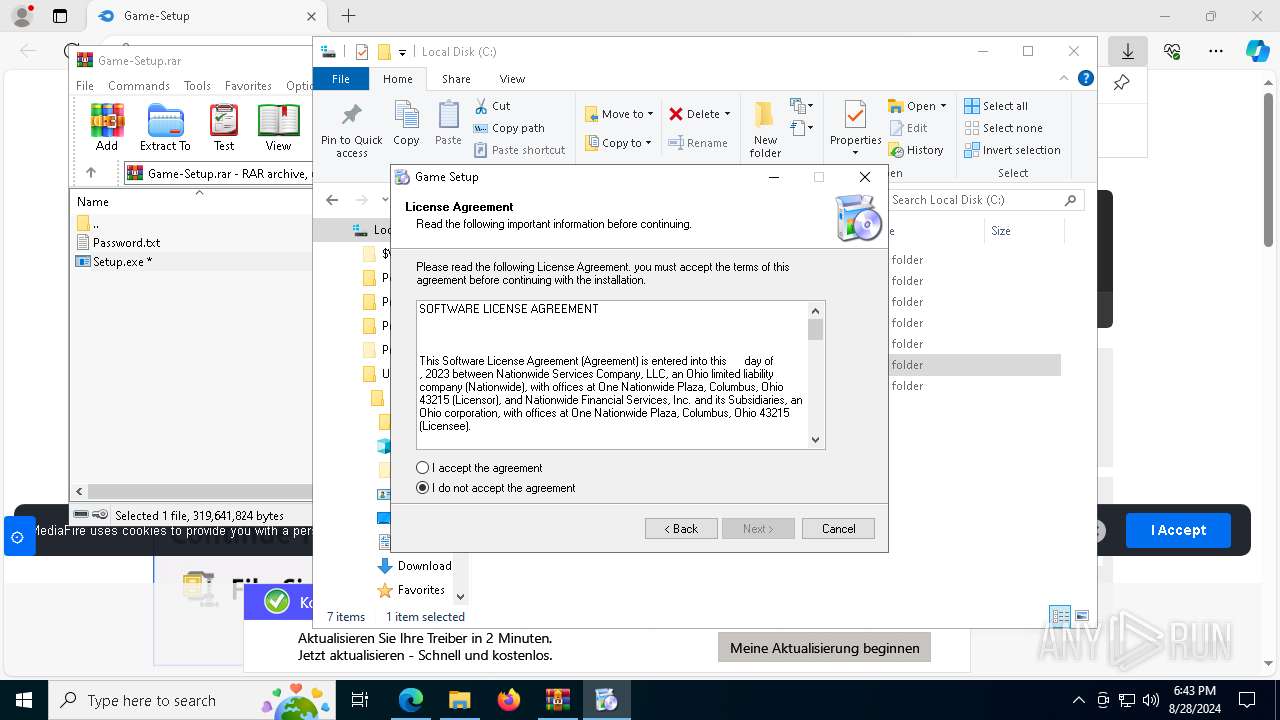The height and width of the screenshot is (720, 1280).
Task: Open WinRAR Favorites menu
Action: (248, 86)
